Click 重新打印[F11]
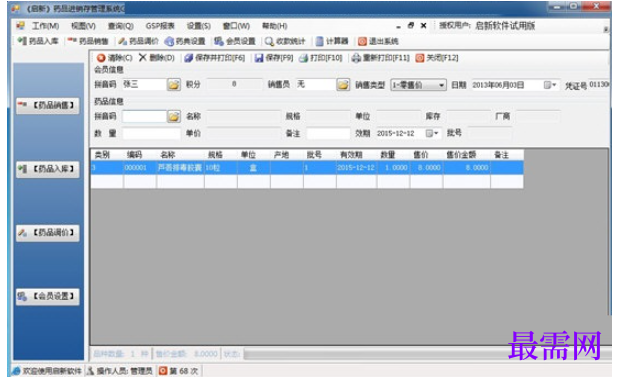This screenshot has width=620, height=377. coord(380,58)
